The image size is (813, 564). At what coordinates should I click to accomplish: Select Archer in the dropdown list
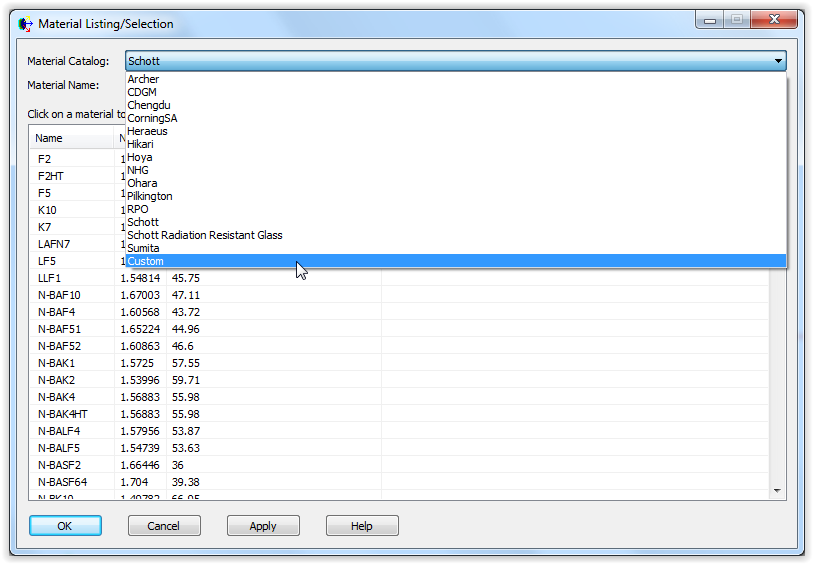click(143, 79)
